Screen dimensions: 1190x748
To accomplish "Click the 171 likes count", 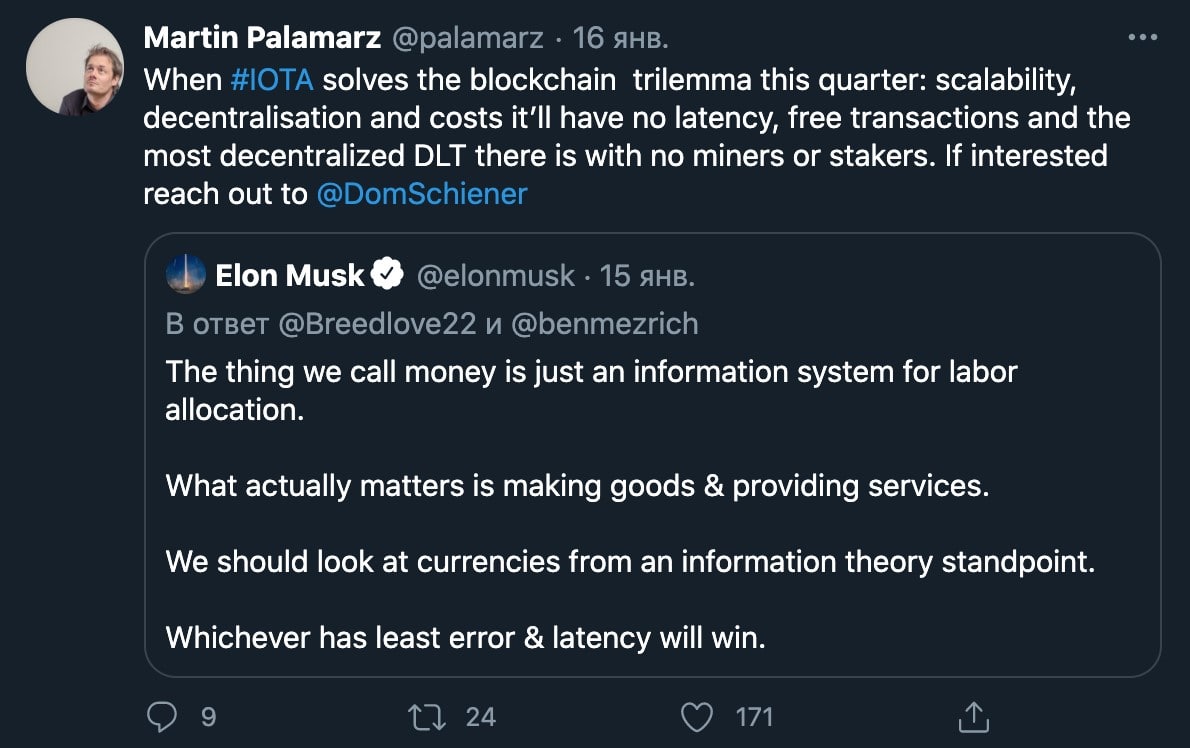I will tap(754, 717).
